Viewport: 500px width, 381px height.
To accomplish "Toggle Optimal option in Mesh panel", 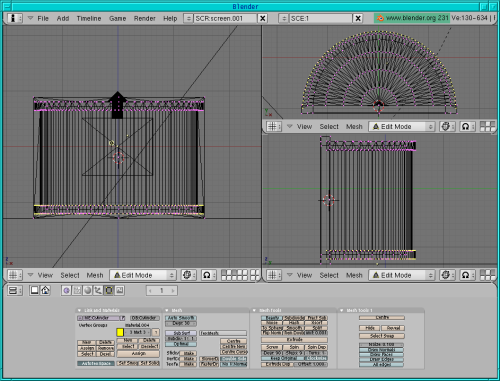I will pyautogui.click(x=181, y=344).
